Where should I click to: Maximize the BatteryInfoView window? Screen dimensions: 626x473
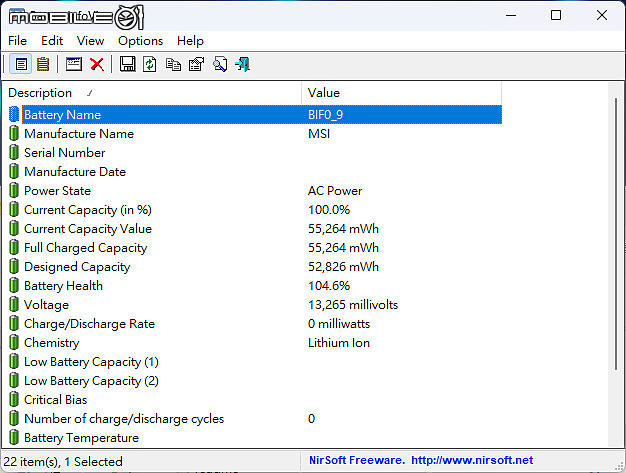(x=556, y=16)
